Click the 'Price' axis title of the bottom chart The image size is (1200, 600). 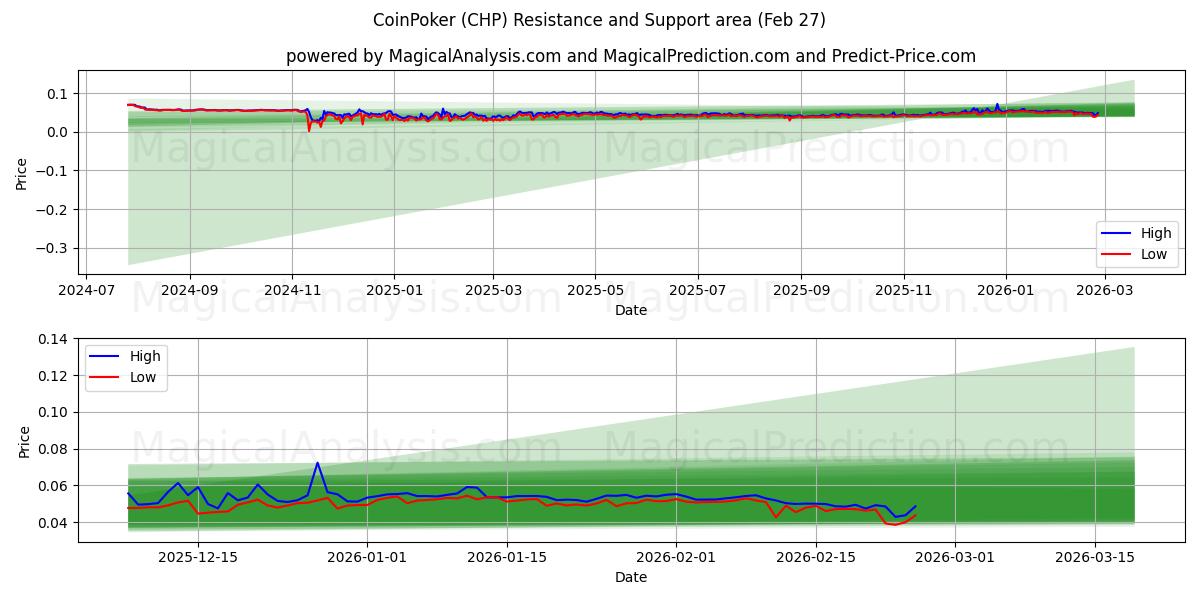click(24, 440)
